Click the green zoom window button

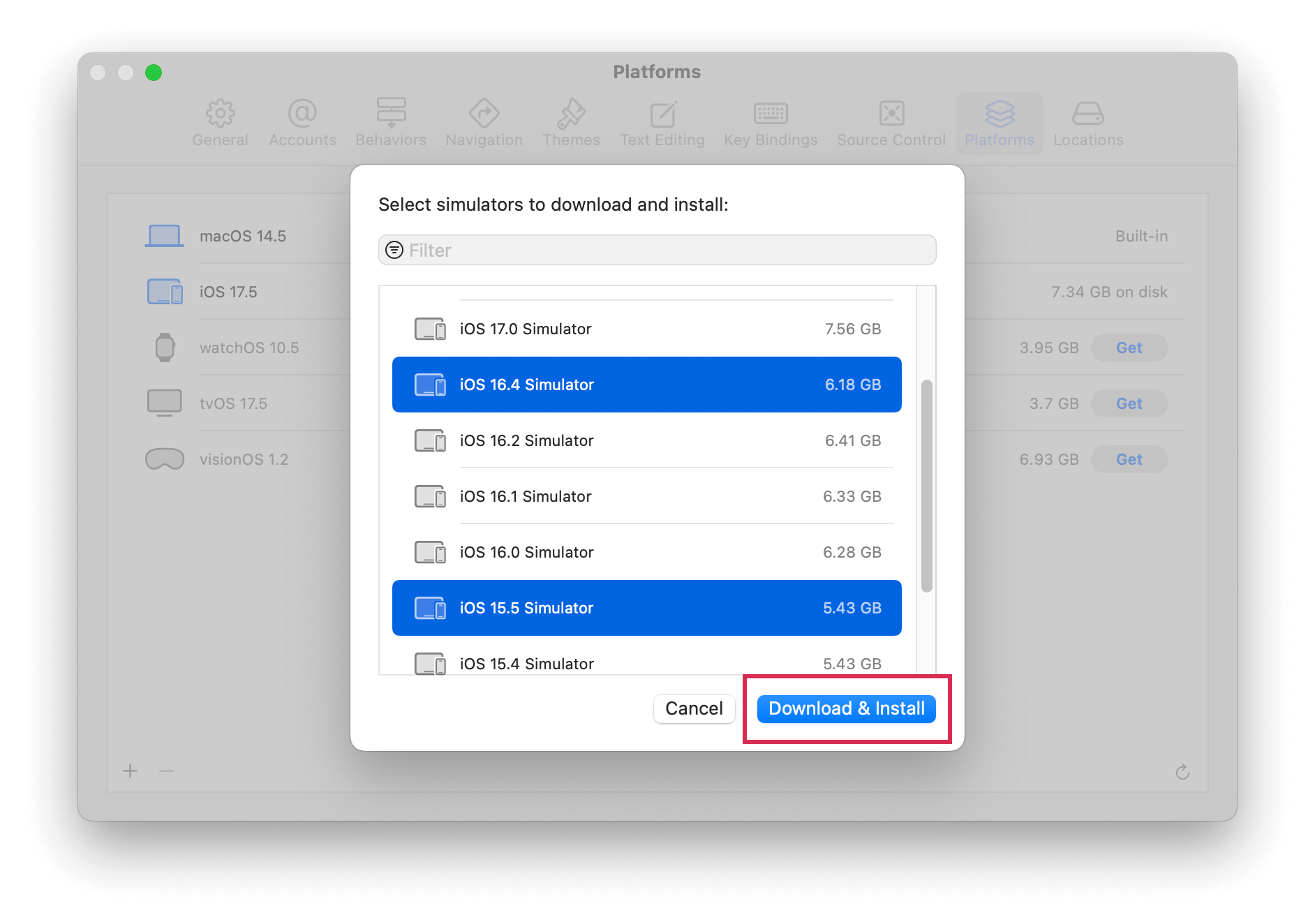(x=154, y=73)
